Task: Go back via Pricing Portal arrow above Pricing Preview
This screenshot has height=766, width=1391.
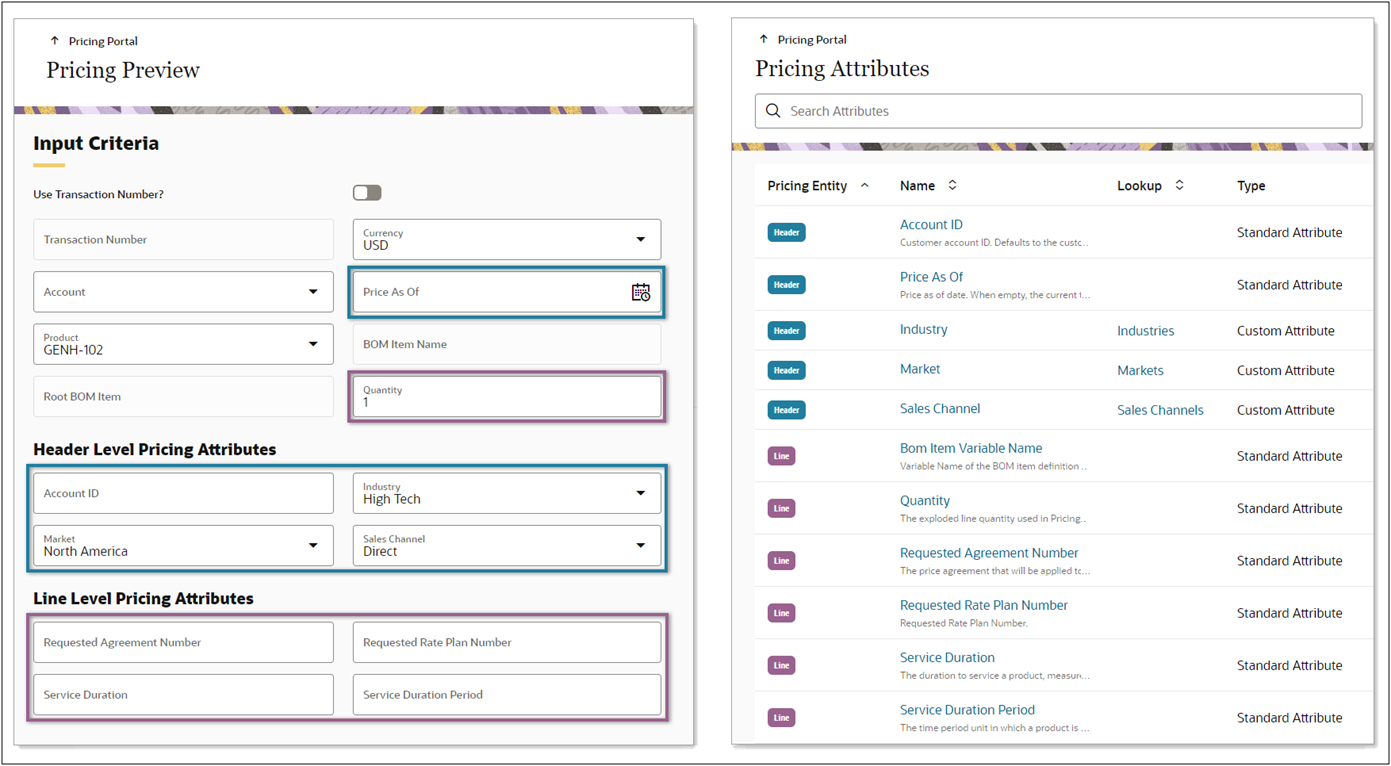Action: pos(53,41)
